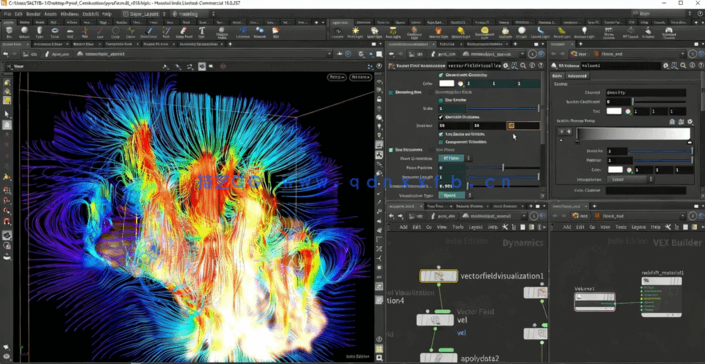This screenshot has height=364, width=705.
Task: Open Tools menu in VEX Builder network
Action: 620,227
